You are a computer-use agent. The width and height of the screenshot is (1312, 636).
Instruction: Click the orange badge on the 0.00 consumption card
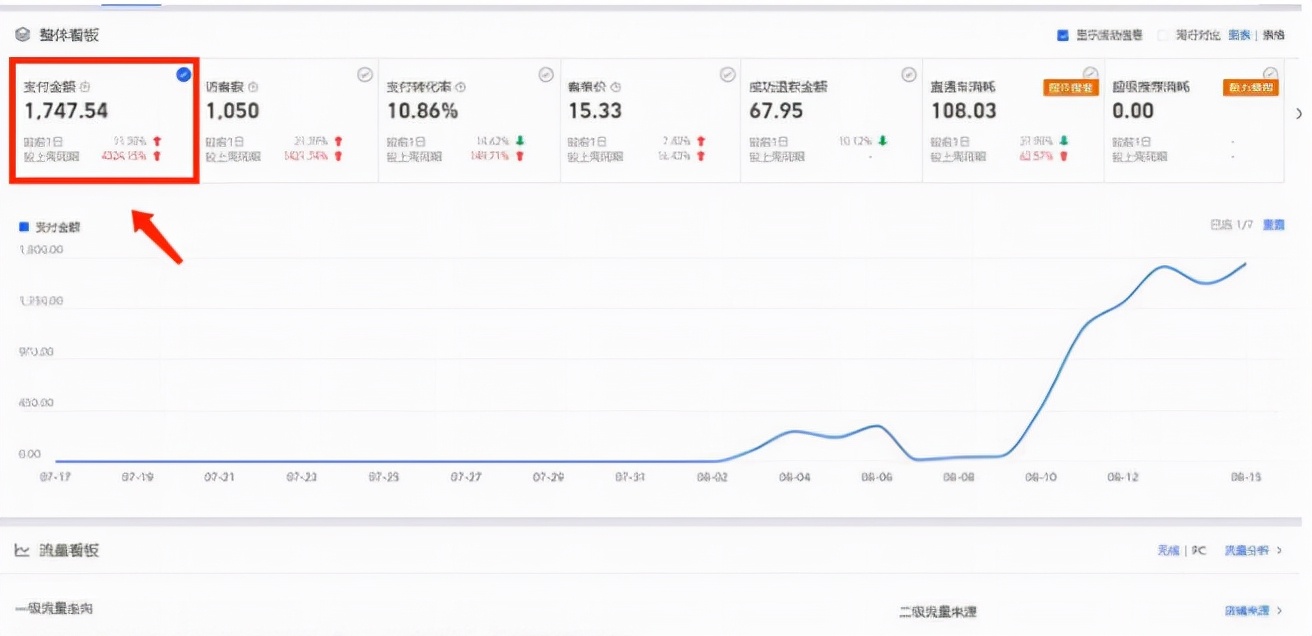[1250, 85]
